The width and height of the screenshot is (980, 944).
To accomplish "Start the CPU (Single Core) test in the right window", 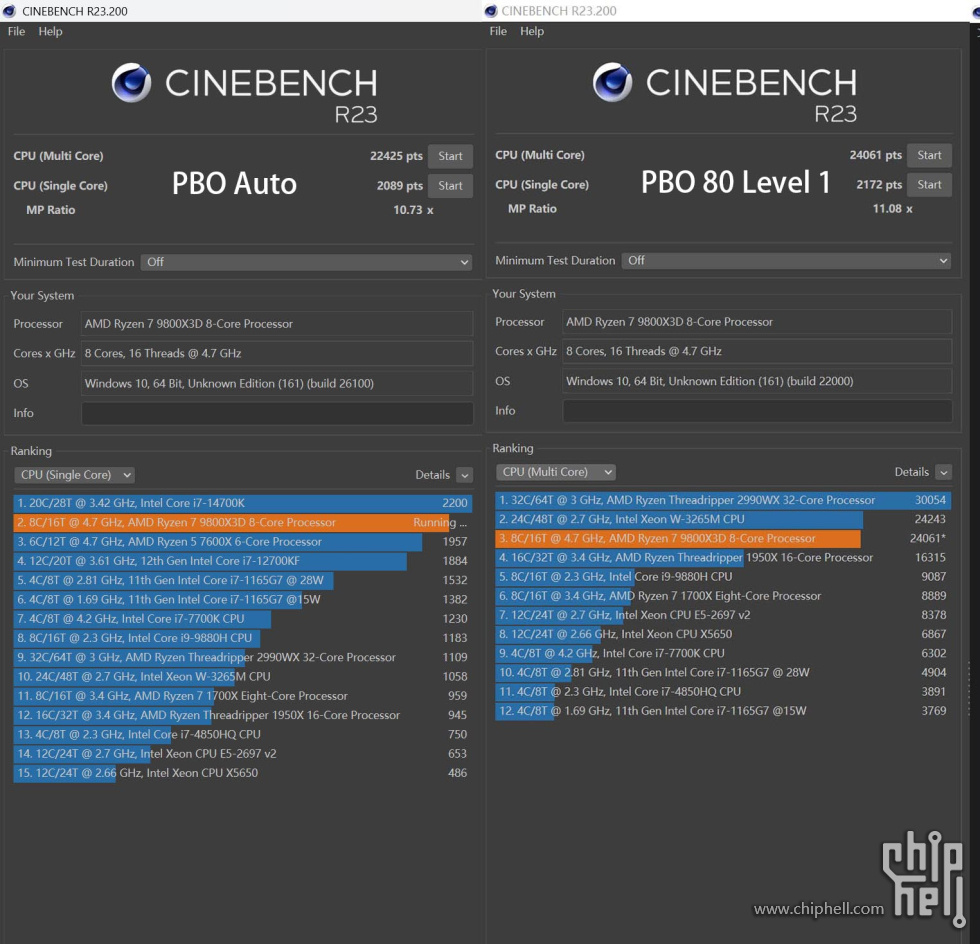I will [929, 184].
